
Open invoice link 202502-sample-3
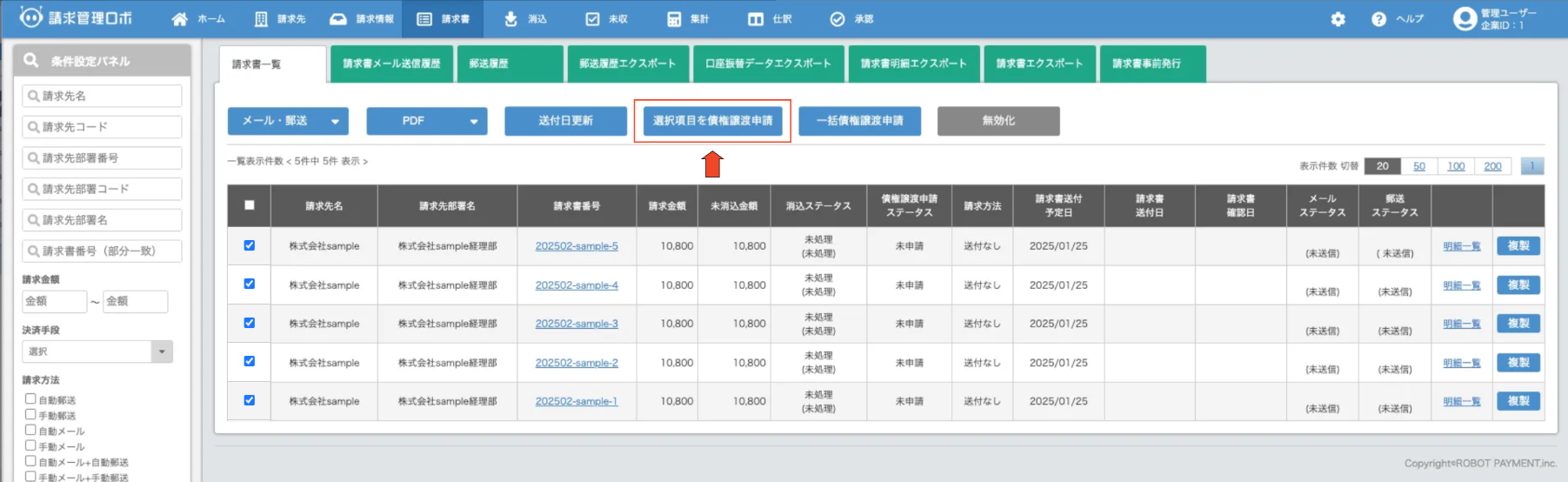(577, 324)
